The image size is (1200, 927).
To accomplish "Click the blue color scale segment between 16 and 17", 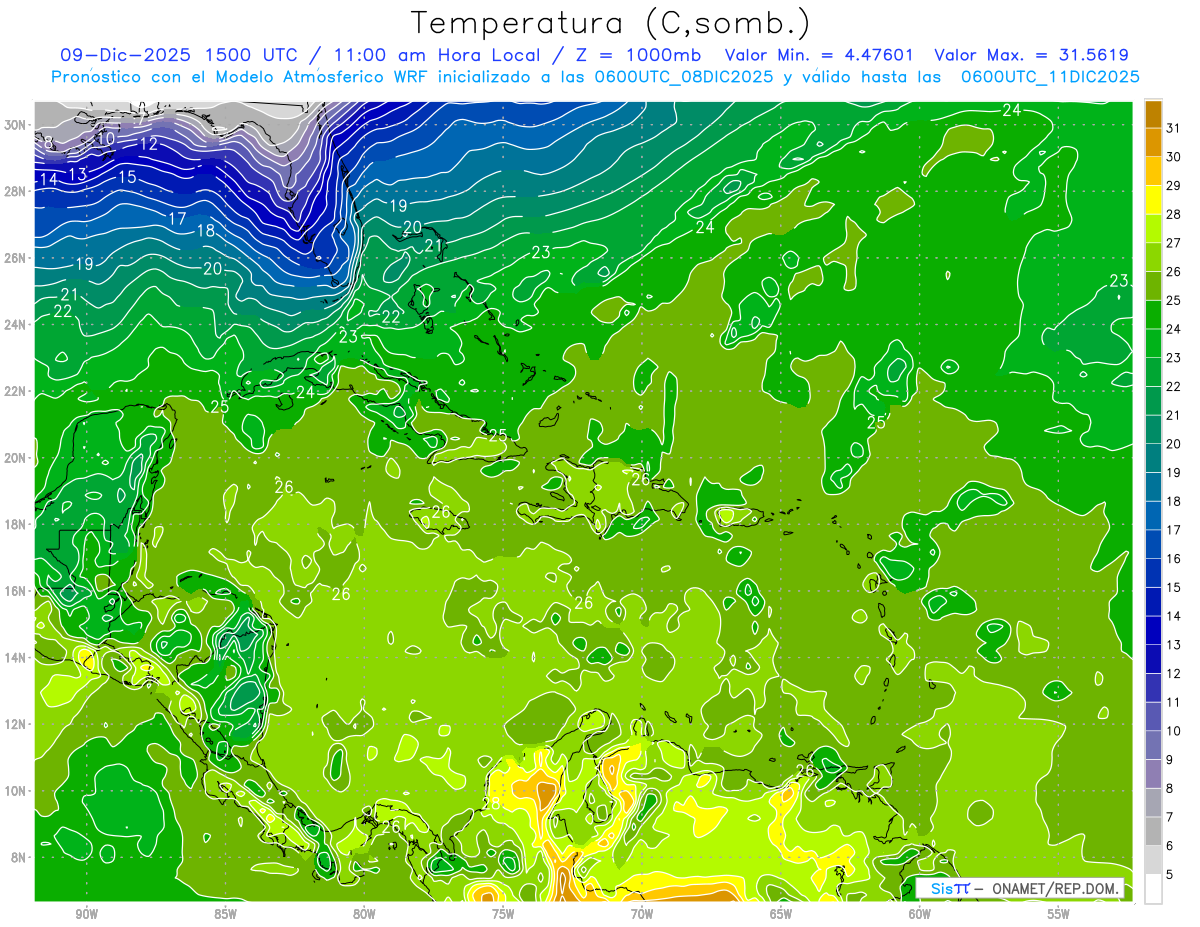I will (1153, 544).
